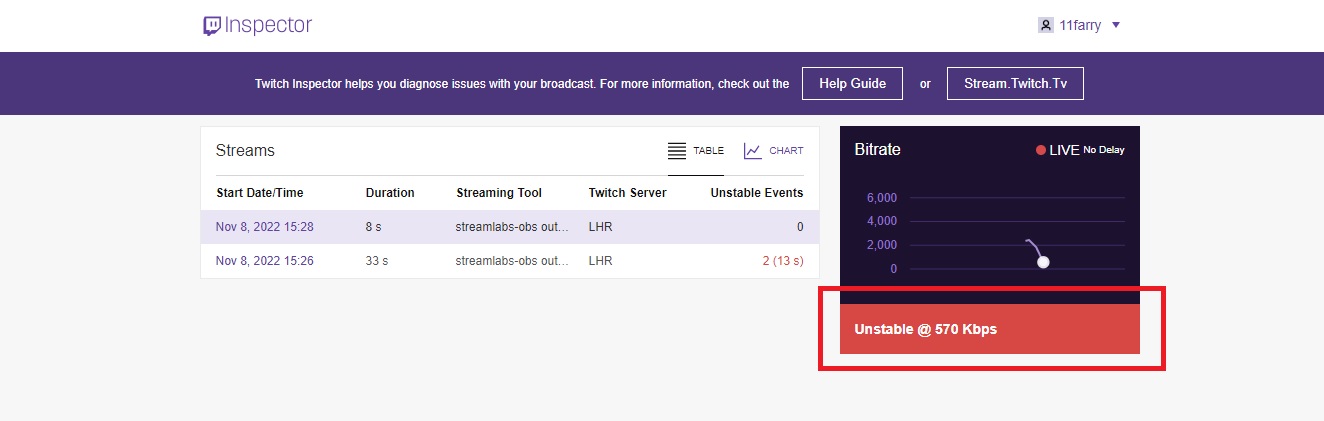Image resolution: width=1324 pixels, height=421 pixels.
Task: Click the Twitch Server column header
Action: pyautogui.click(x=627, y=193)
